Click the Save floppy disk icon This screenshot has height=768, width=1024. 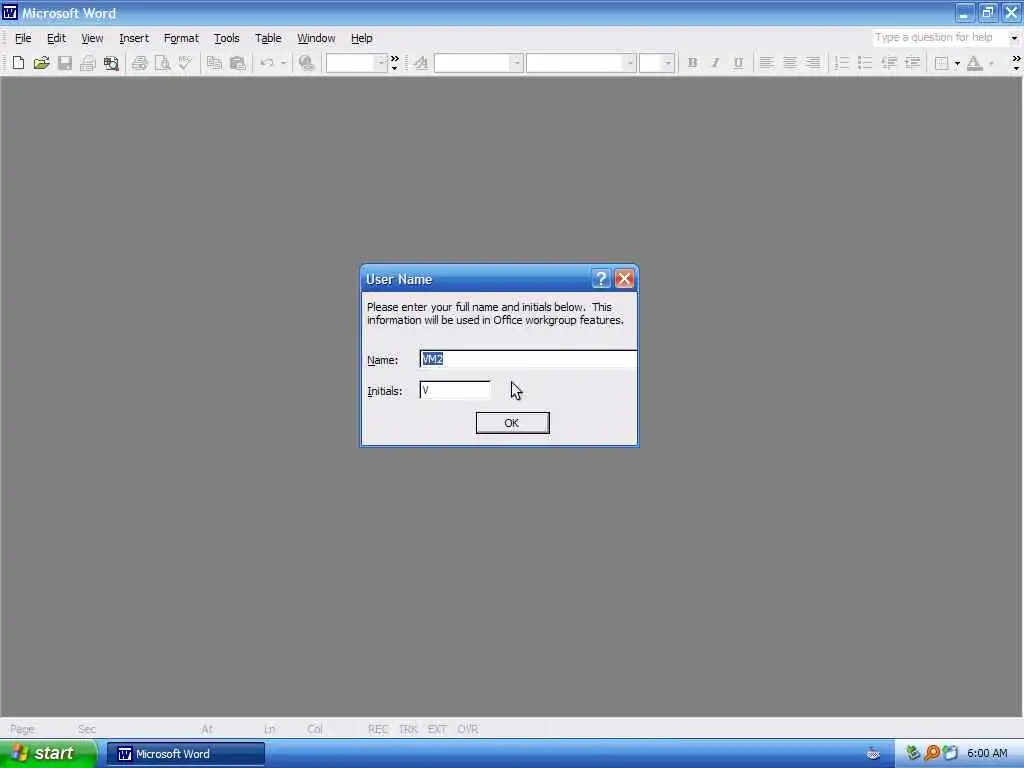point(65,63)
